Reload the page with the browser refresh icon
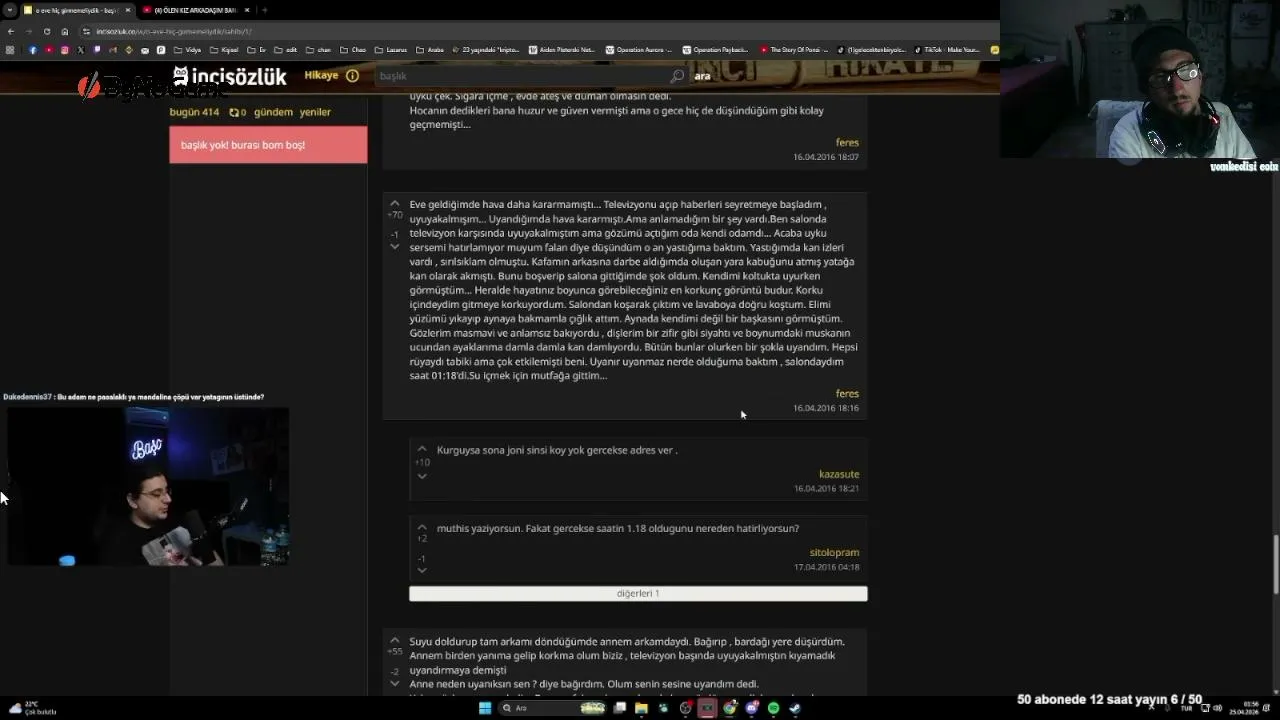This screenshot has height=720, width=1280. 47,31
